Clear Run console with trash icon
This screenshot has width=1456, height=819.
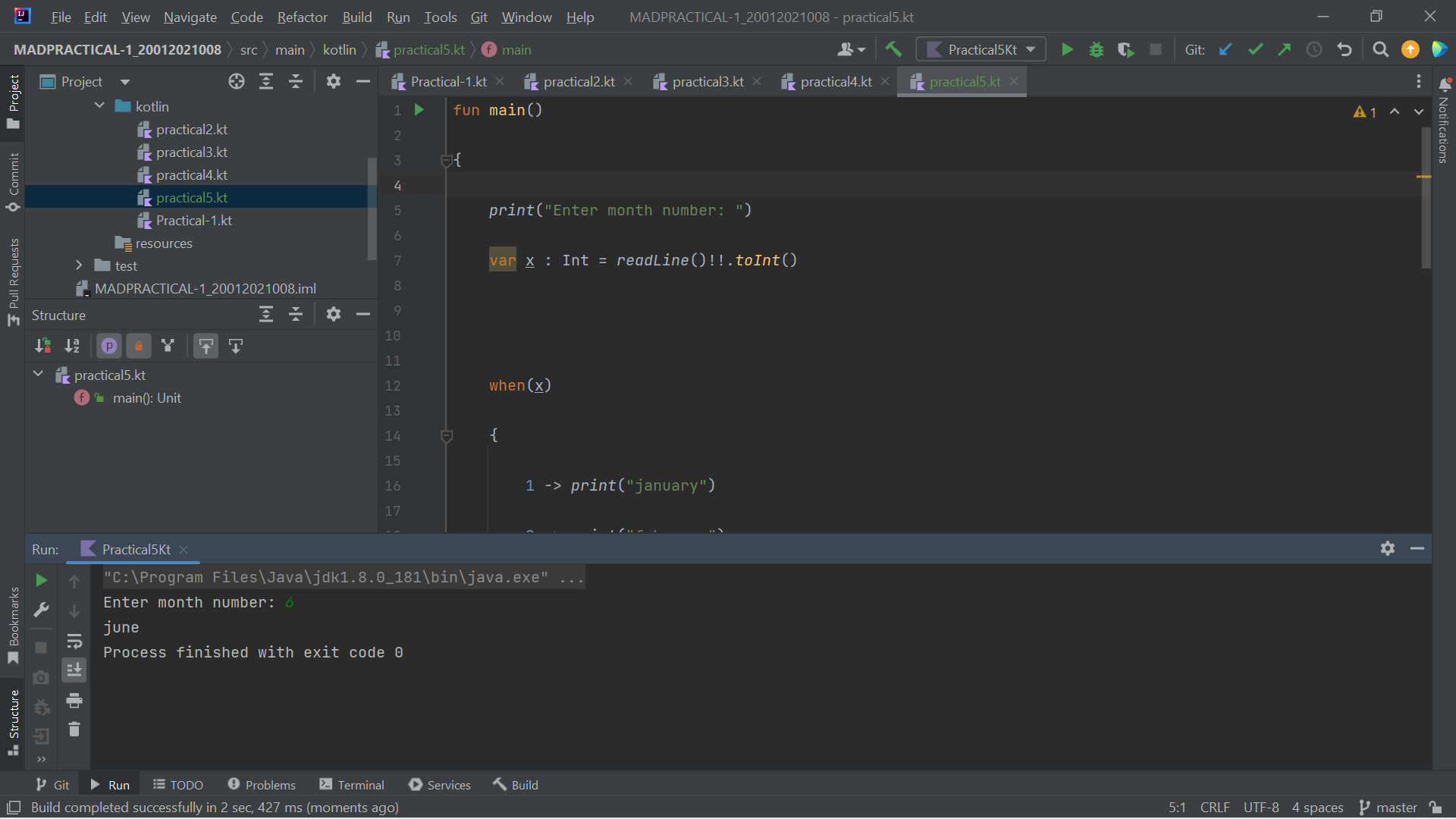pos(74,729)
